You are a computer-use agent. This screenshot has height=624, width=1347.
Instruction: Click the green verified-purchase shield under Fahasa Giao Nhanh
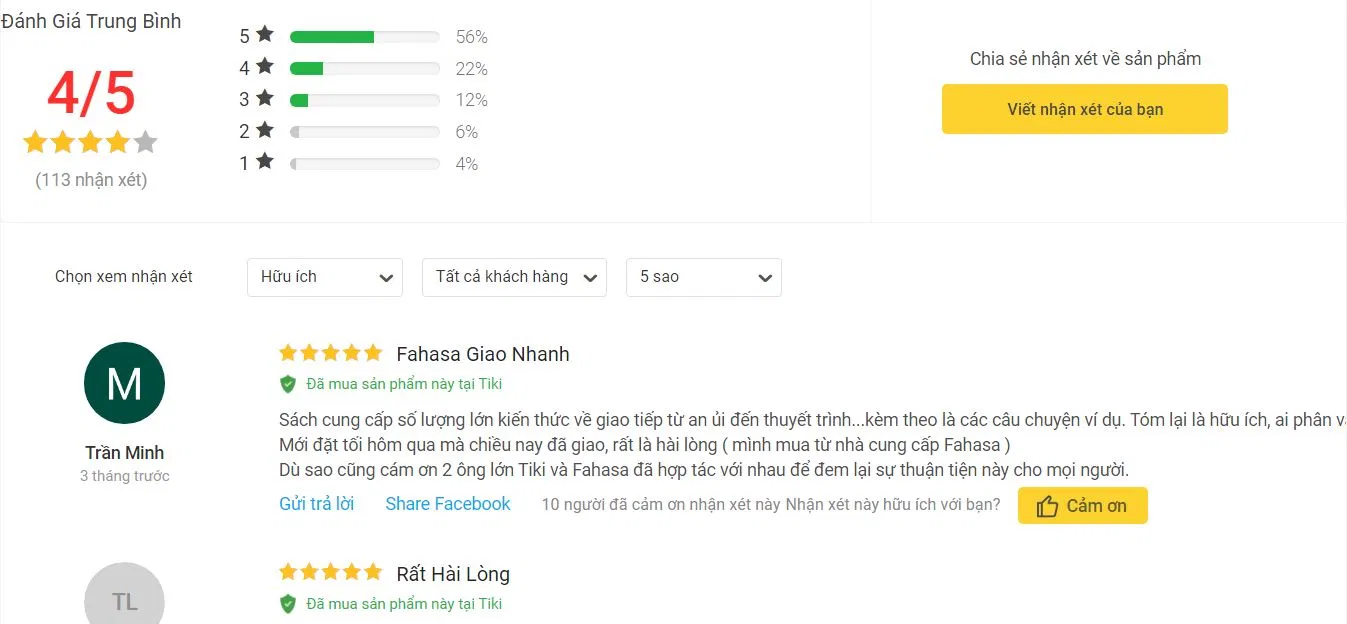(289, 384)
